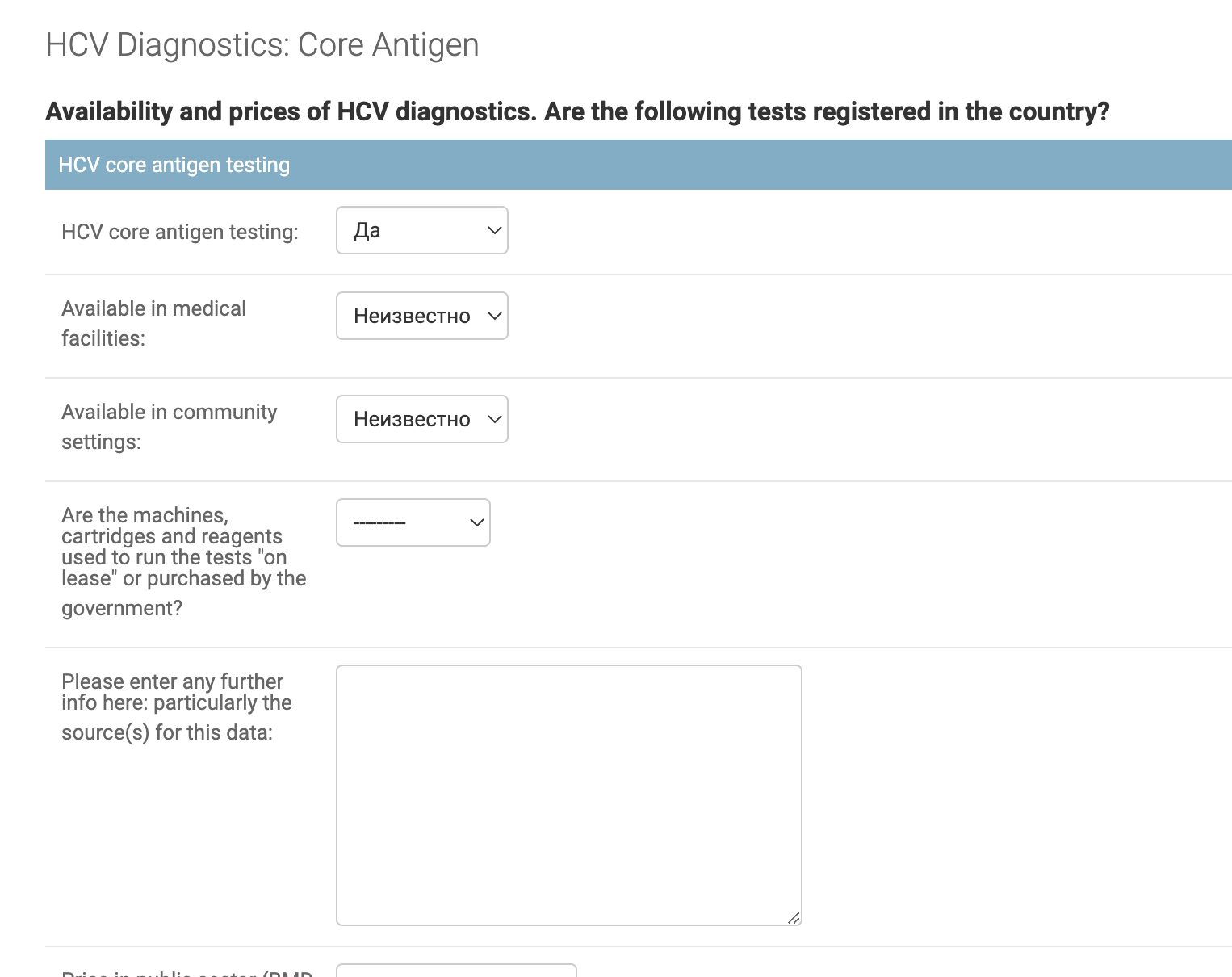Click the resize handle of the further info textarea

(x=794, y=917)
